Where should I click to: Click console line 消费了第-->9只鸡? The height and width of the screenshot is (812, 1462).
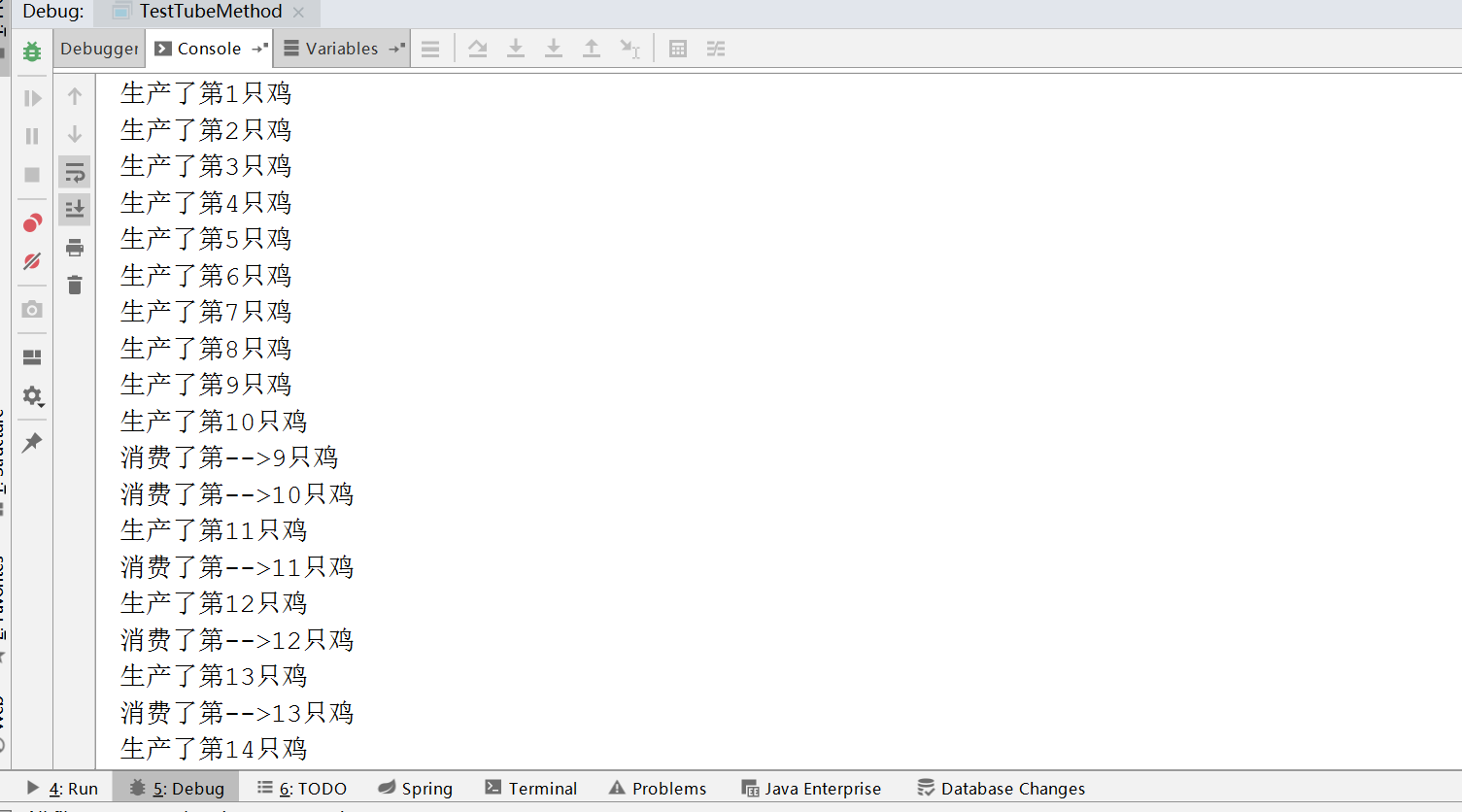229,457
